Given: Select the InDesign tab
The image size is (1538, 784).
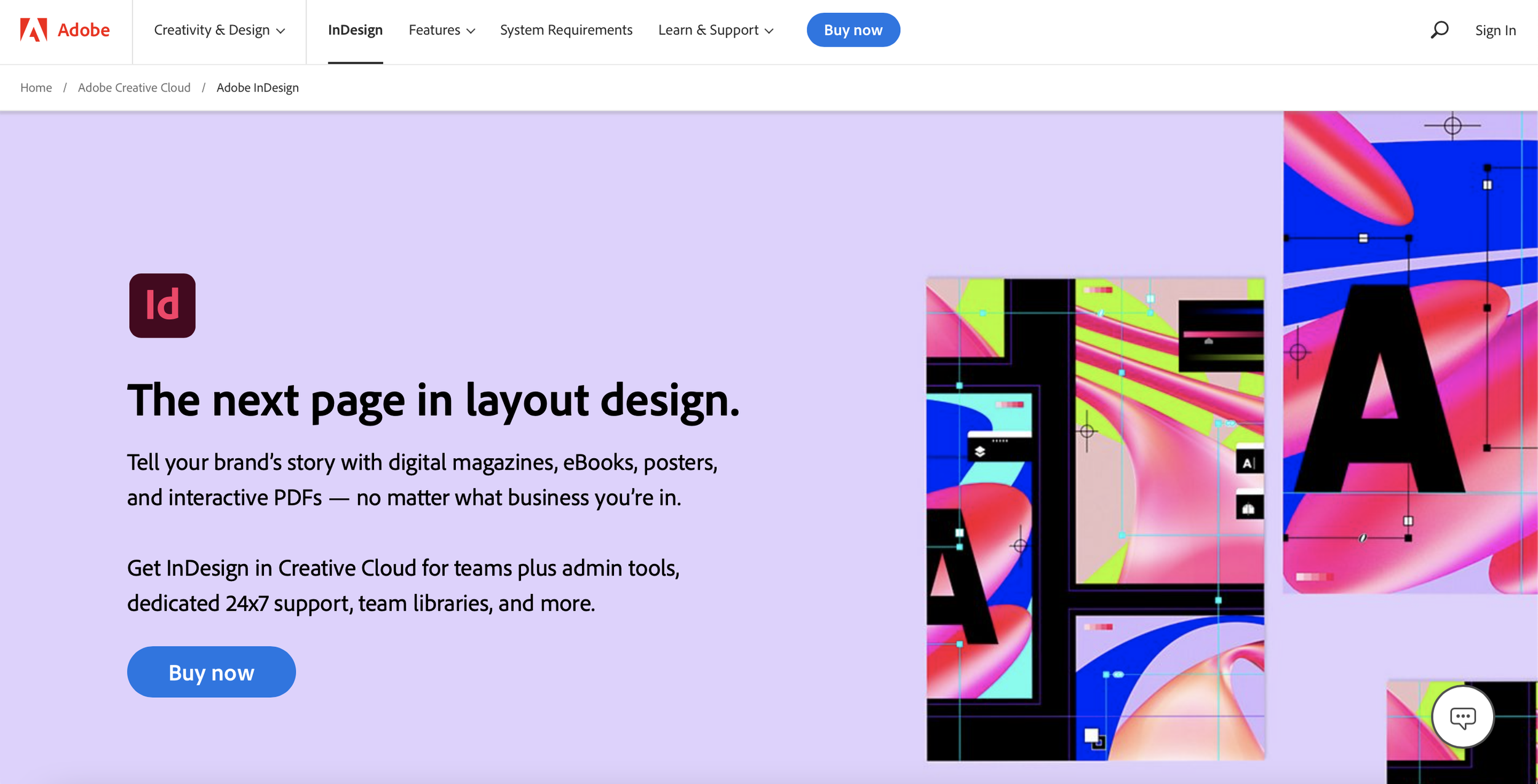Looking at the screenshot, I should [355, 30].
